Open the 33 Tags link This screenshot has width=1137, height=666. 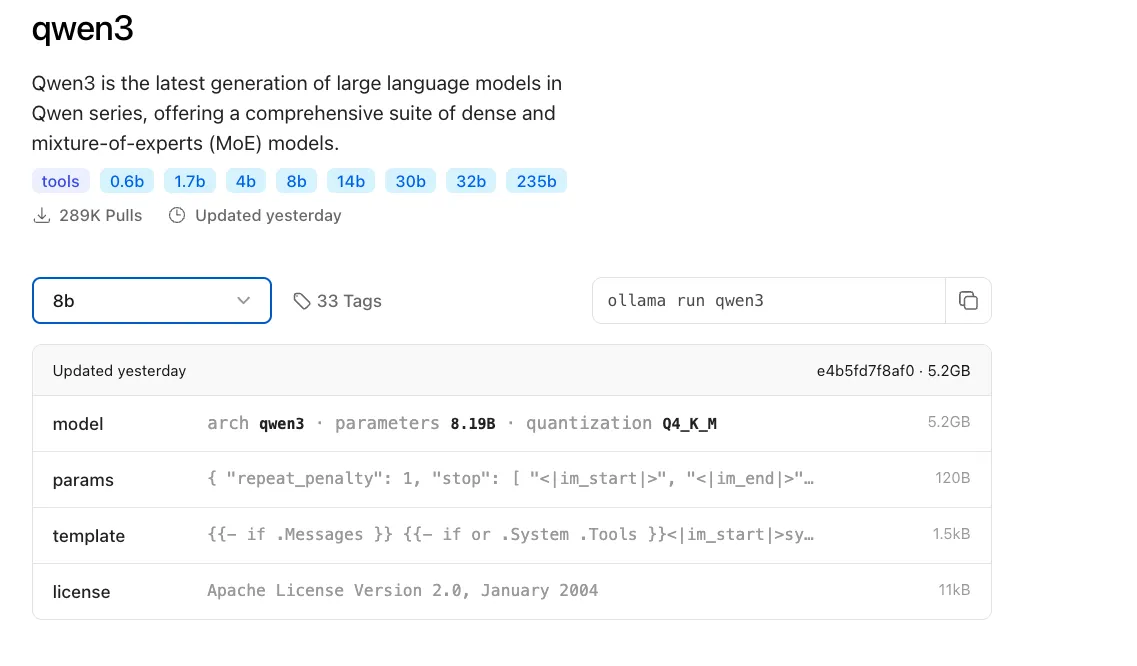[x=348, y=301]
